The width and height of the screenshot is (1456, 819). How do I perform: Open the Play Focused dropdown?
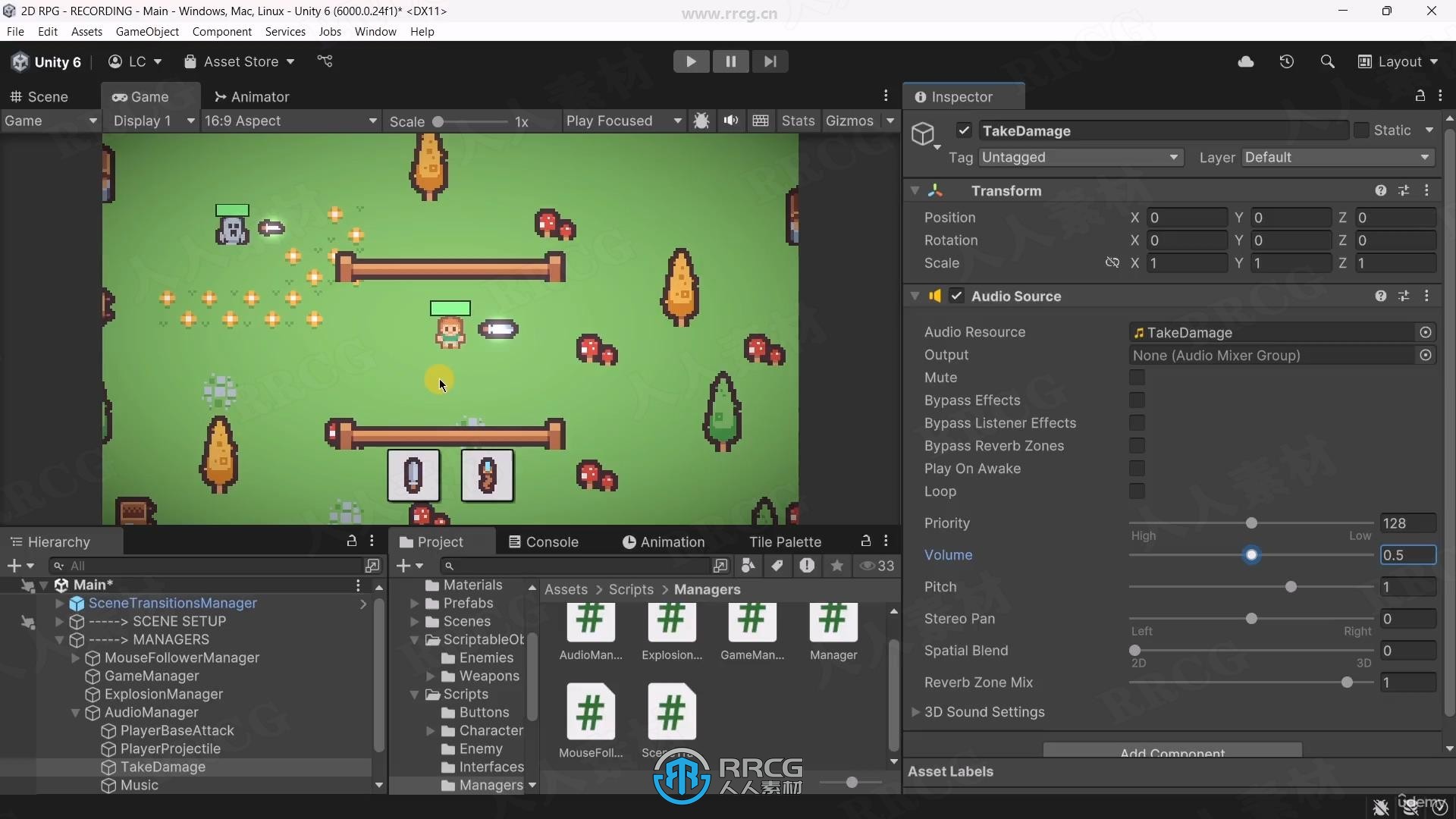pyautogui.click(x=623, y=121)
